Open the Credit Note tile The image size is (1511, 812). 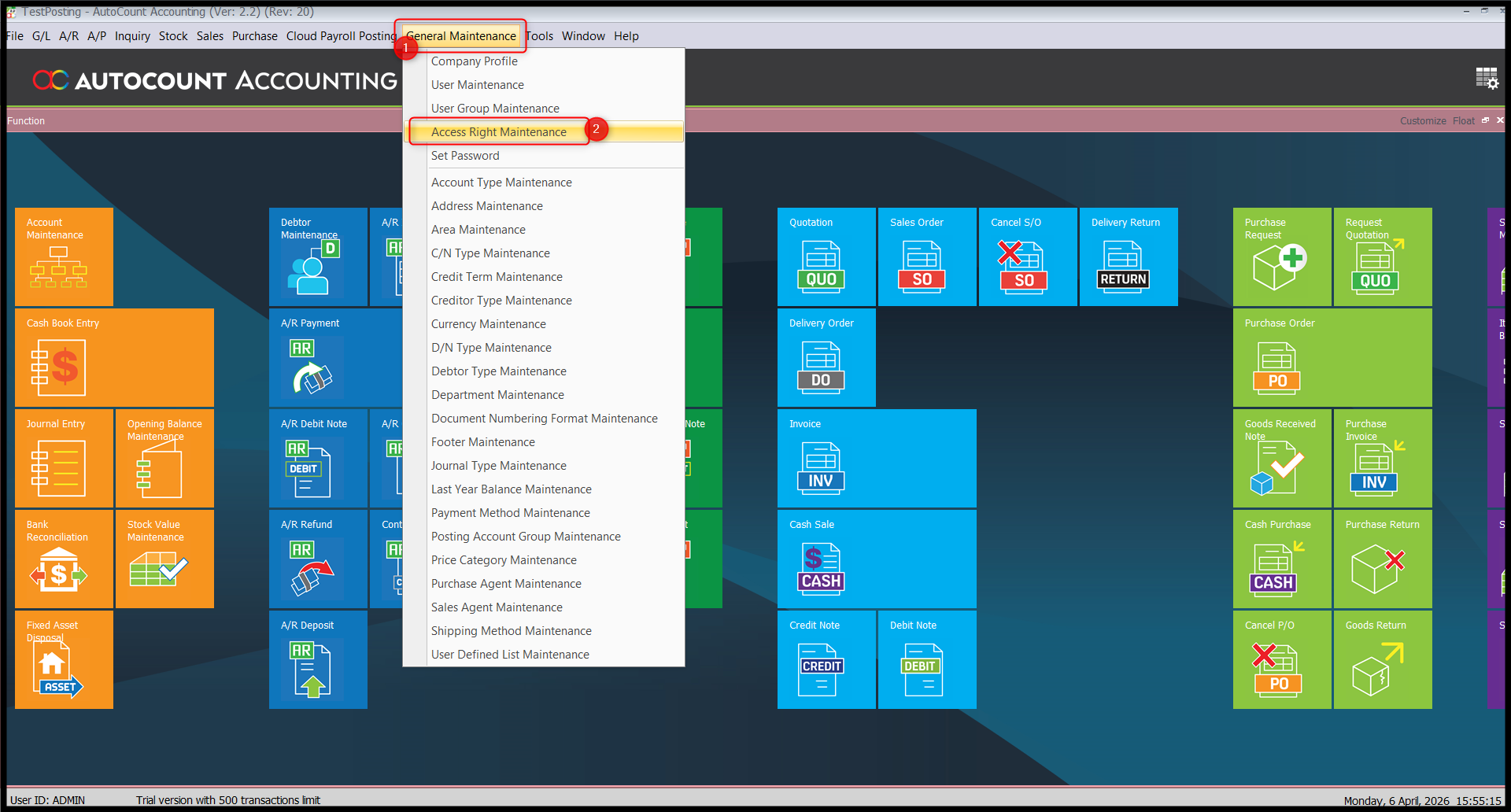826,659
